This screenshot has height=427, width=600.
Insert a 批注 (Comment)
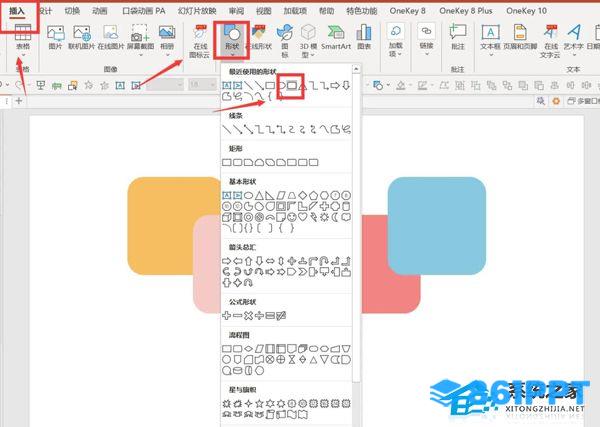click(458, 37)
